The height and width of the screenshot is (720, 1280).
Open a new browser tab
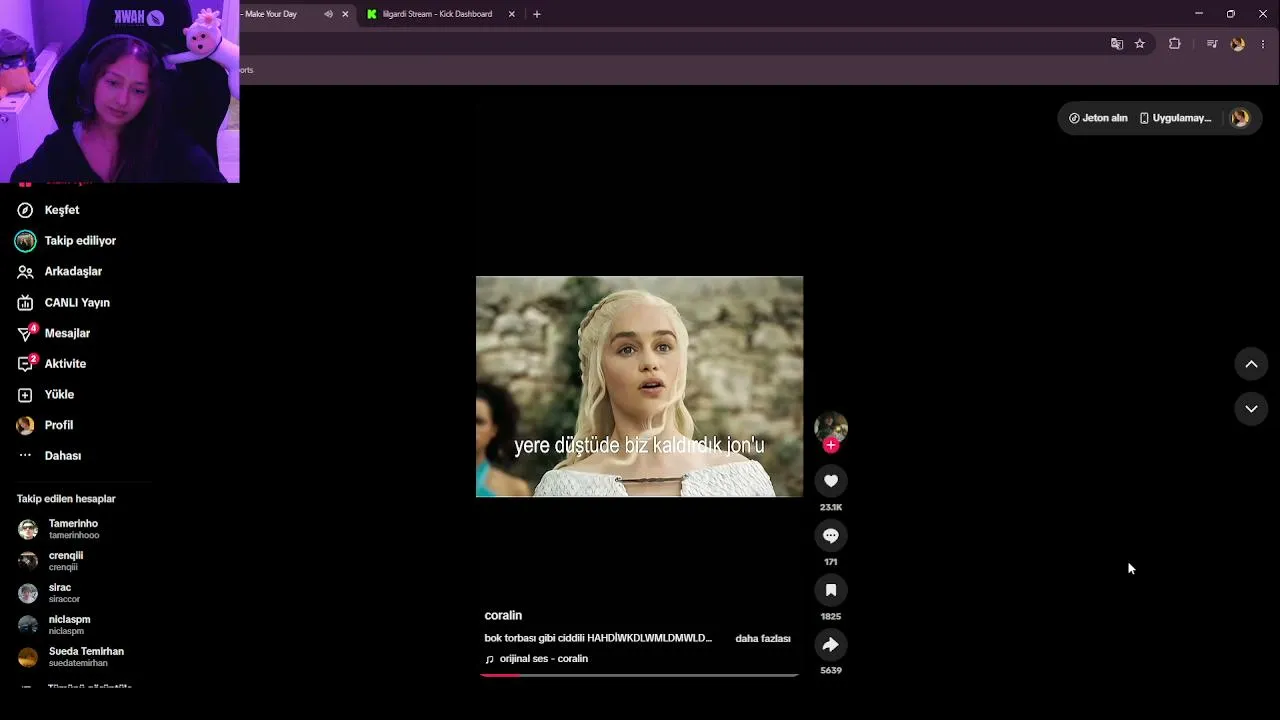(x=537, y=14)
